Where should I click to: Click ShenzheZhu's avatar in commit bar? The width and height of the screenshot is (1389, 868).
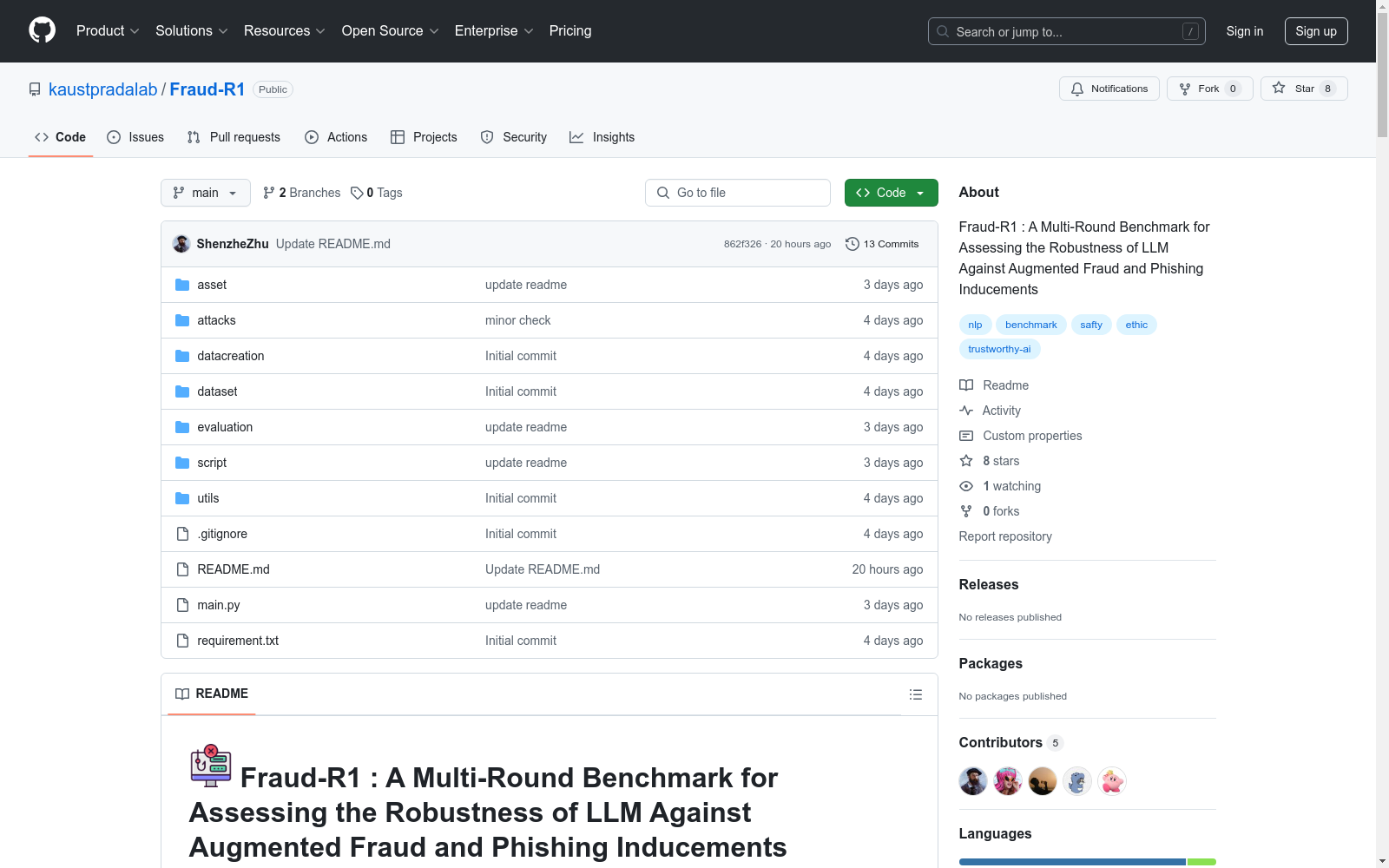pos(181,244)
